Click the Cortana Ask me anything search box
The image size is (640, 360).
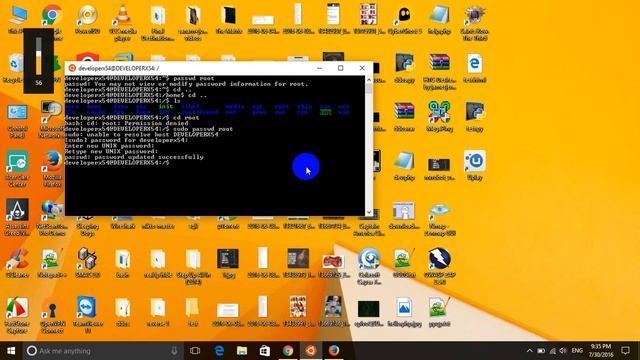click(x=103, y=351)
